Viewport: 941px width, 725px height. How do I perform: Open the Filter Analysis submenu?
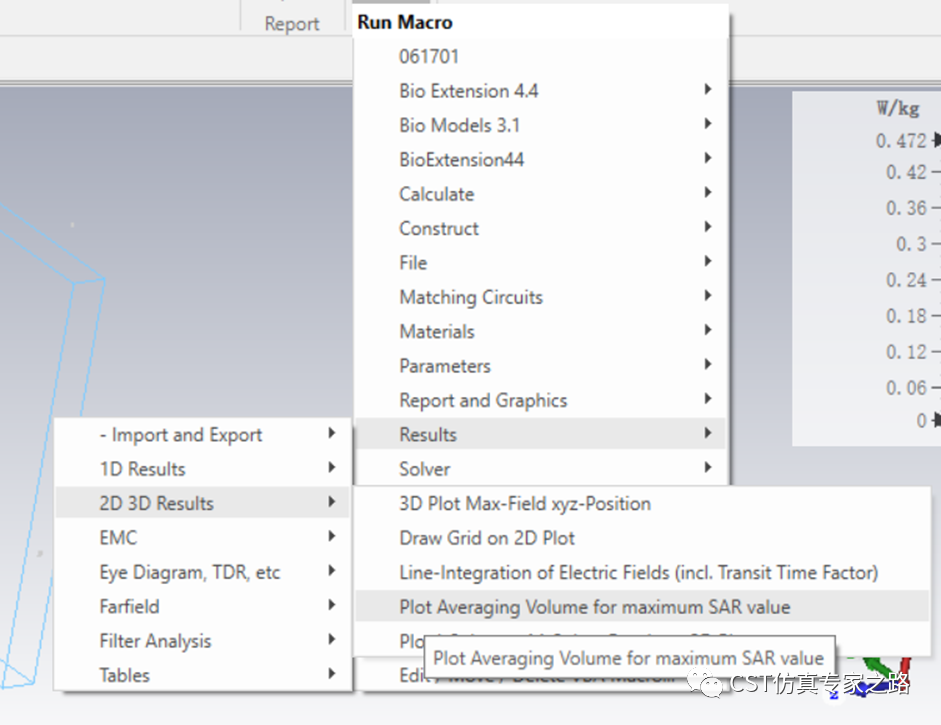coord(202,640)
